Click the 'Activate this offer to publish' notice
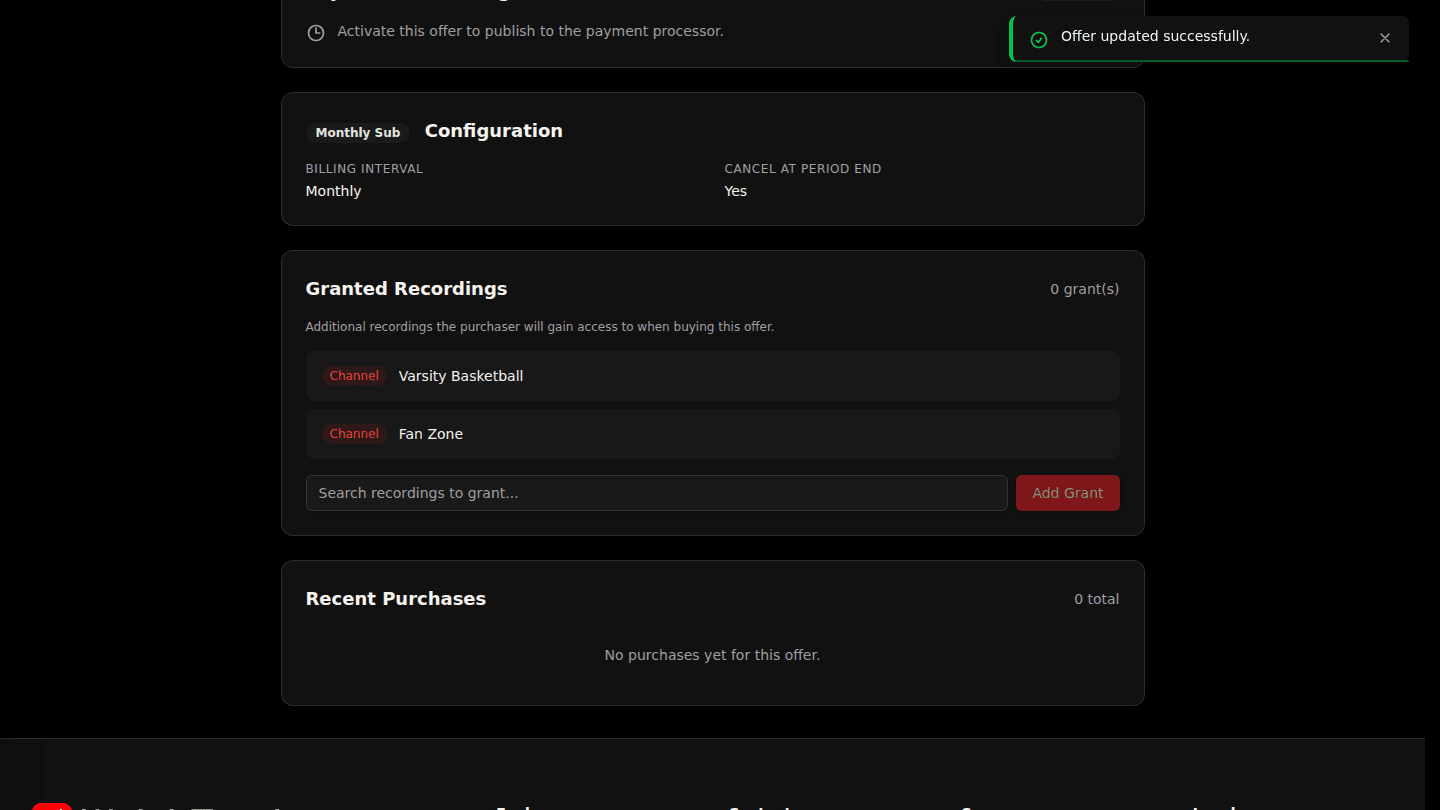The height and width of the screenshot is (810, 1440). click(x=530, y=31)
